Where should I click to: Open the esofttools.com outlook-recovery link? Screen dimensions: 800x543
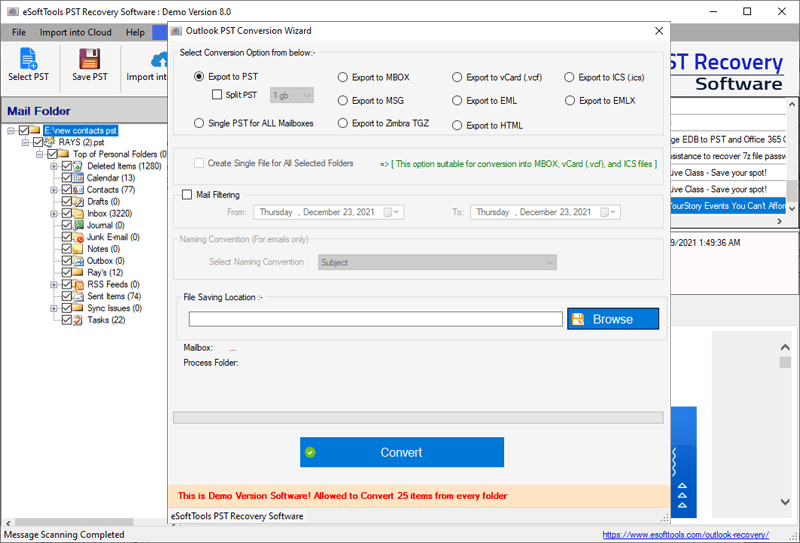[685, 534]
